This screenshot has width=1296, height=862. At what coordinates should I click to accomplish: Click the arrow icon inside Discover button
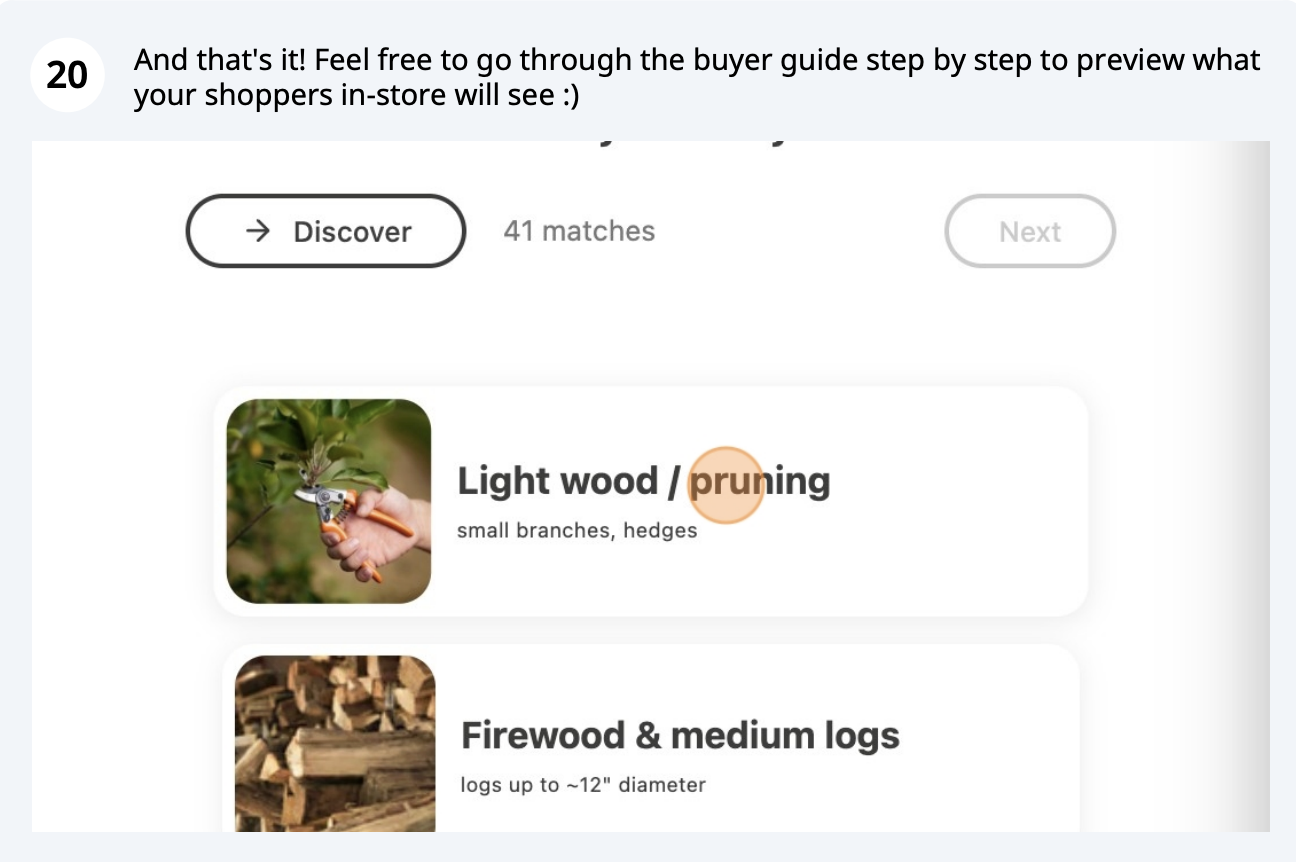(258, 231)
